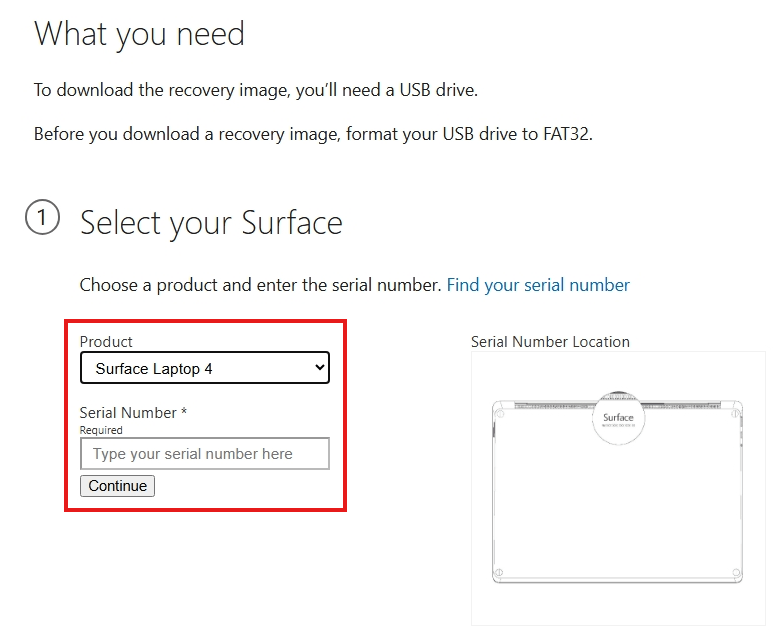Click the 'Product' label above the dropdown
The width and height of the screenshot is (773, 631).
(x=106, y=342)
